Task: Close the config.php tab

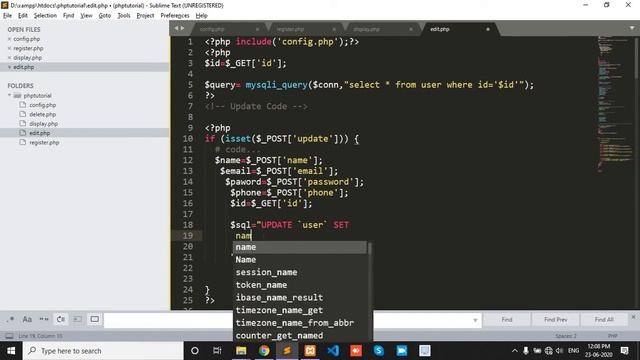Action: (x=257, y=29)
